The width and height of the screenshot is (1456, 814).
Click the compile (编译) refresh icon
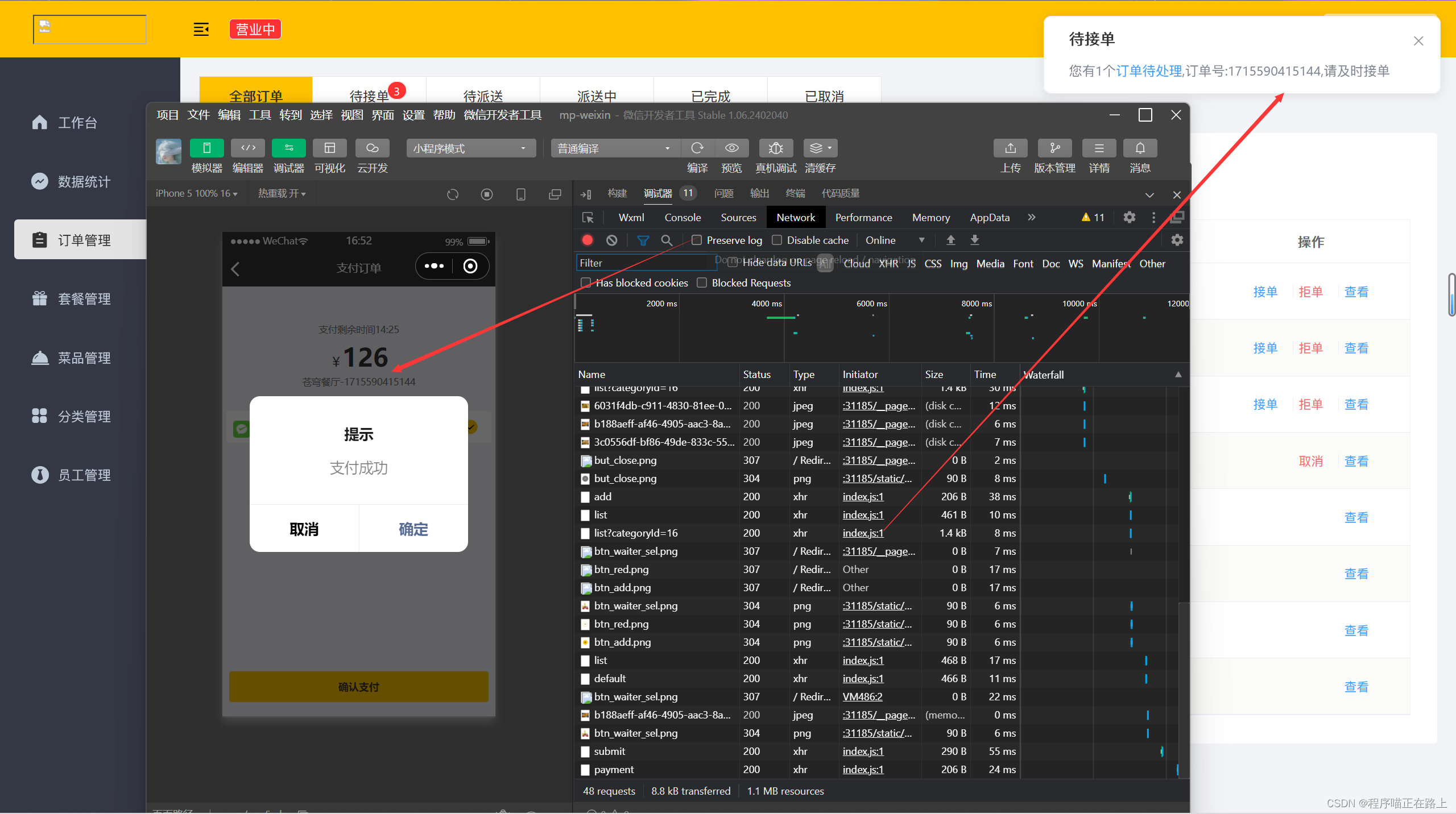point(697,148)
